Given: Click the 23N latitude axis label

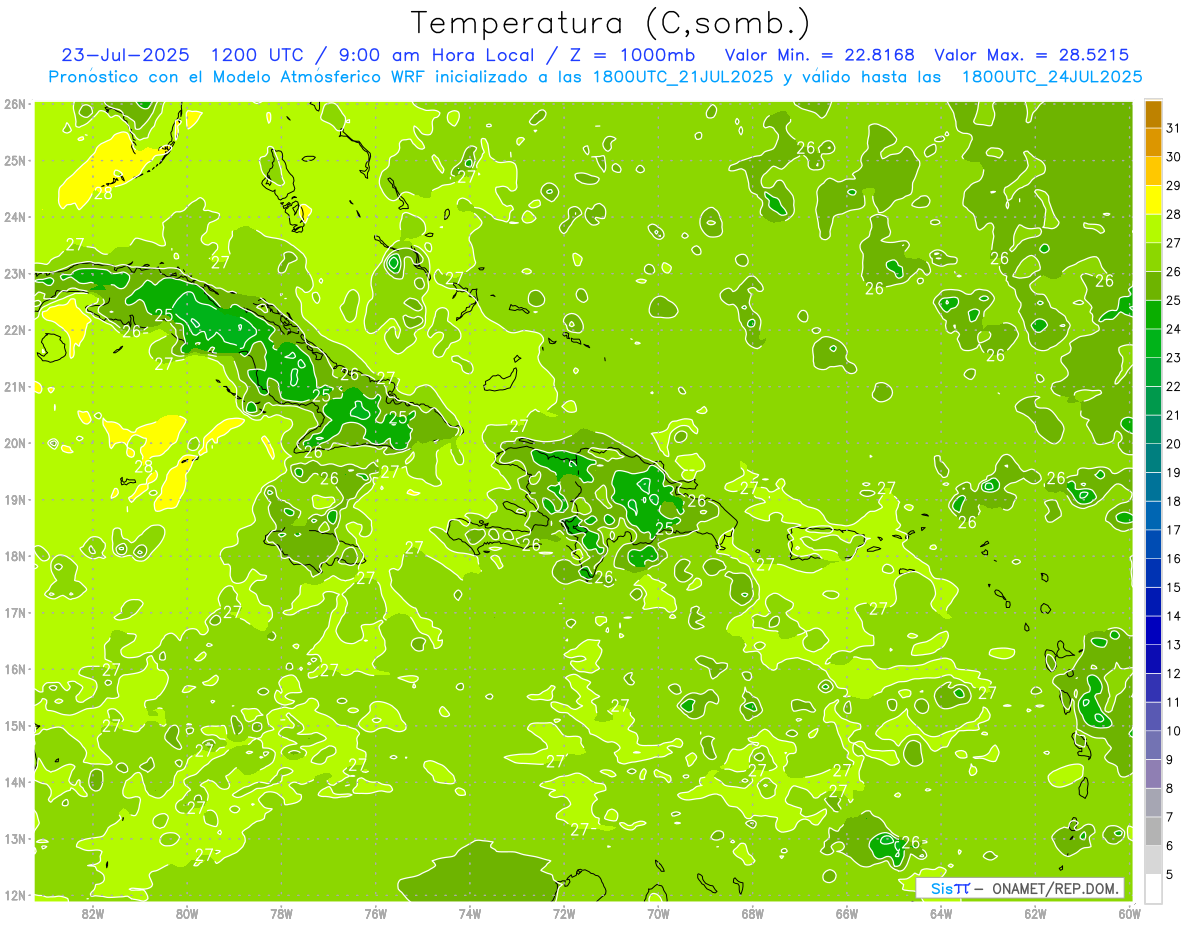Looking at the screenshot, I should click(x=15, y=274).
